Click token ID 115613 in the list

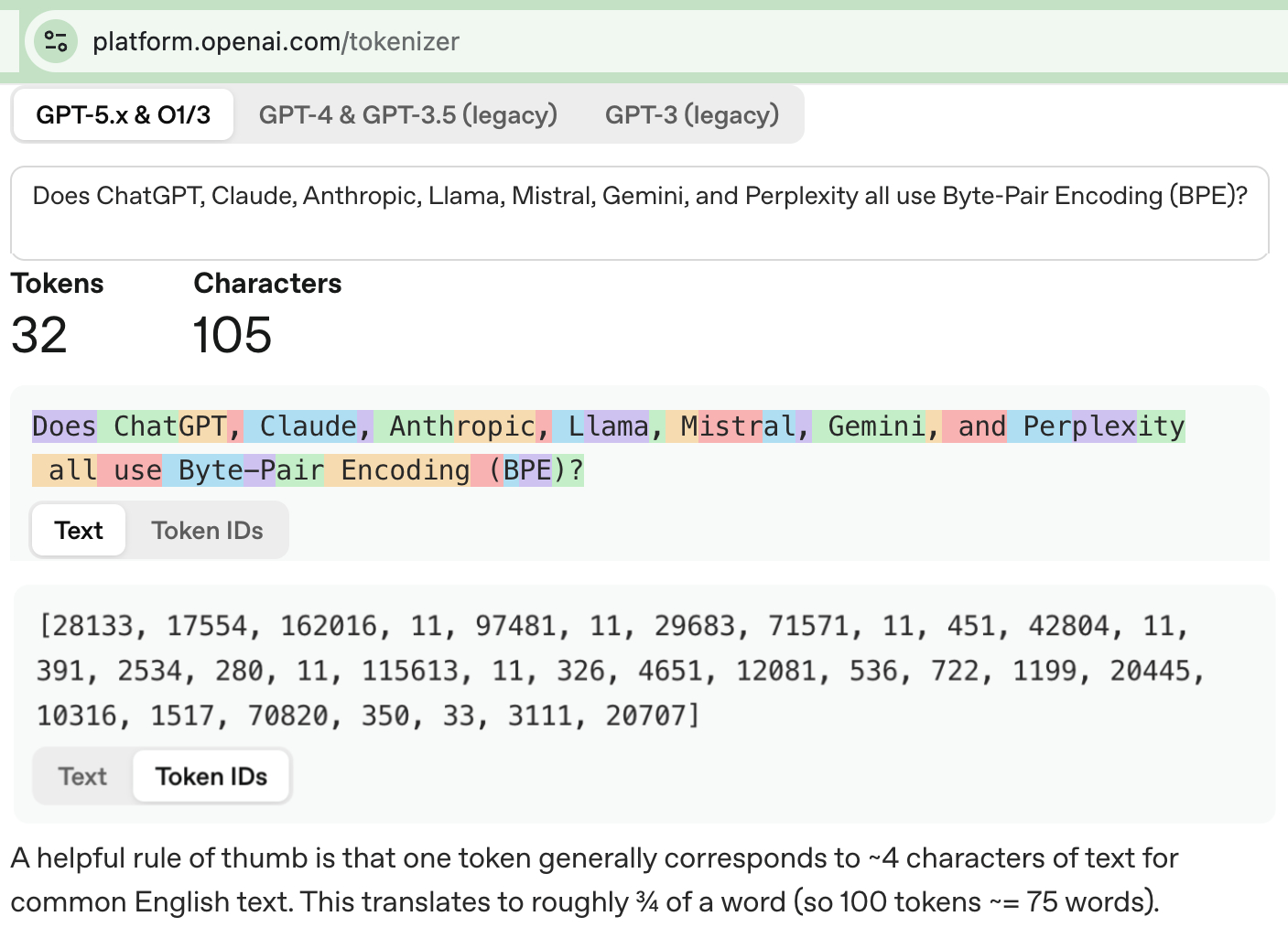point(410,671)
